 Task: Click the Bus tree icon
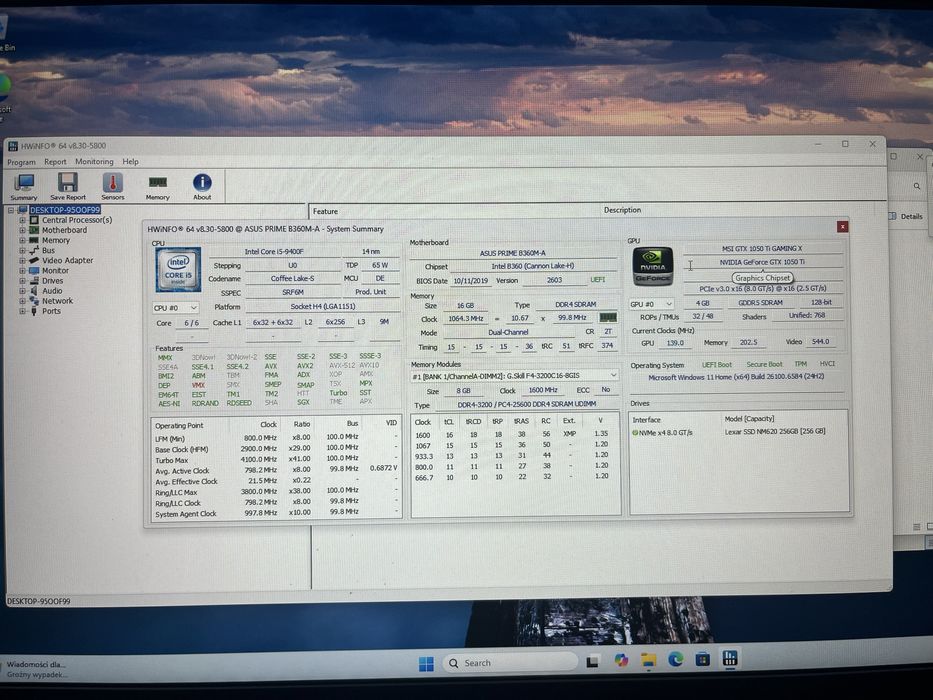[x=34, y=250]
